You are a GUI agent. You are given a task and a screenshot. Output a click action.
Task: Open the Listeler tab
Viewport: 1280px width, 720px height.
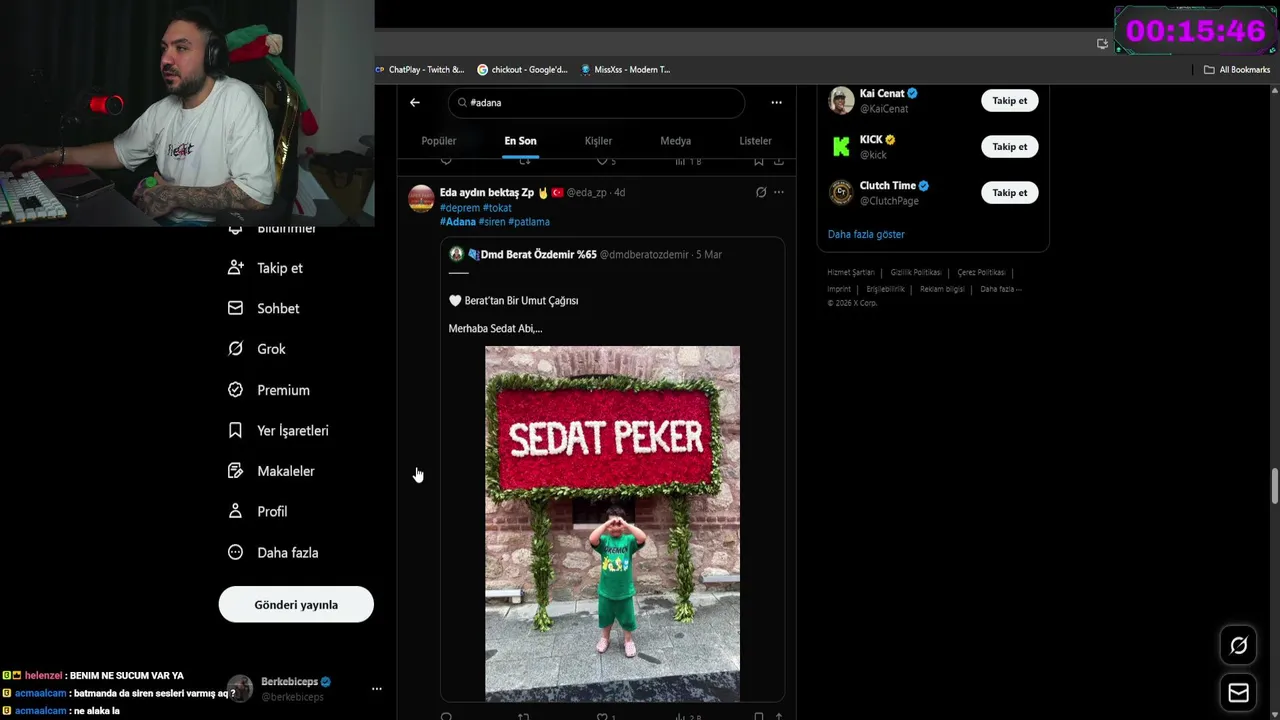pos(755,141)
